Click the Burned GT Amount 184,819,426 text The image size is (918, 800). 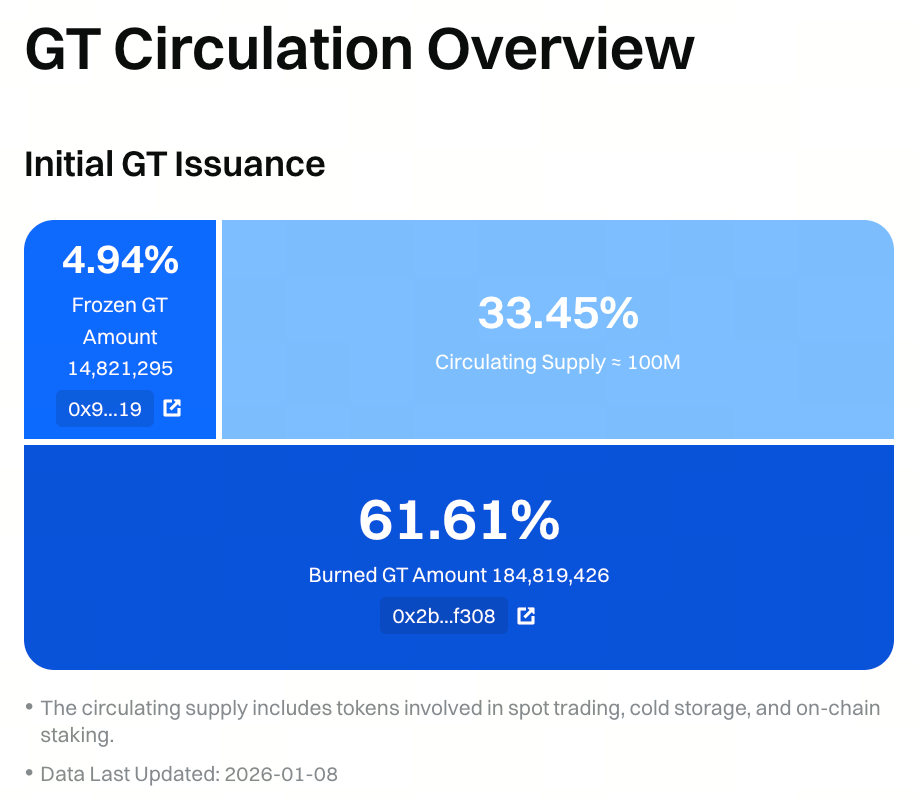458,575
